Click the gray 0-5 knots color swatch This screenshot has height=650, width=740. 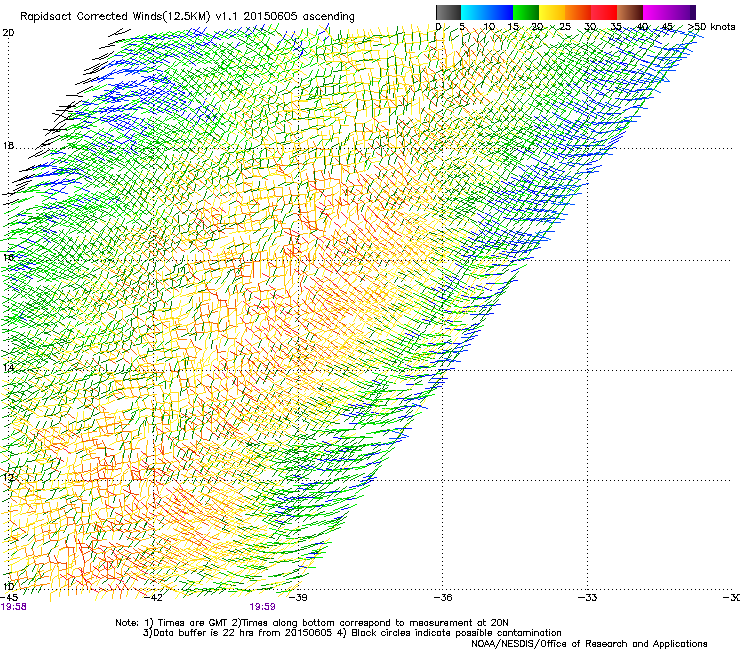coord(448,12)
